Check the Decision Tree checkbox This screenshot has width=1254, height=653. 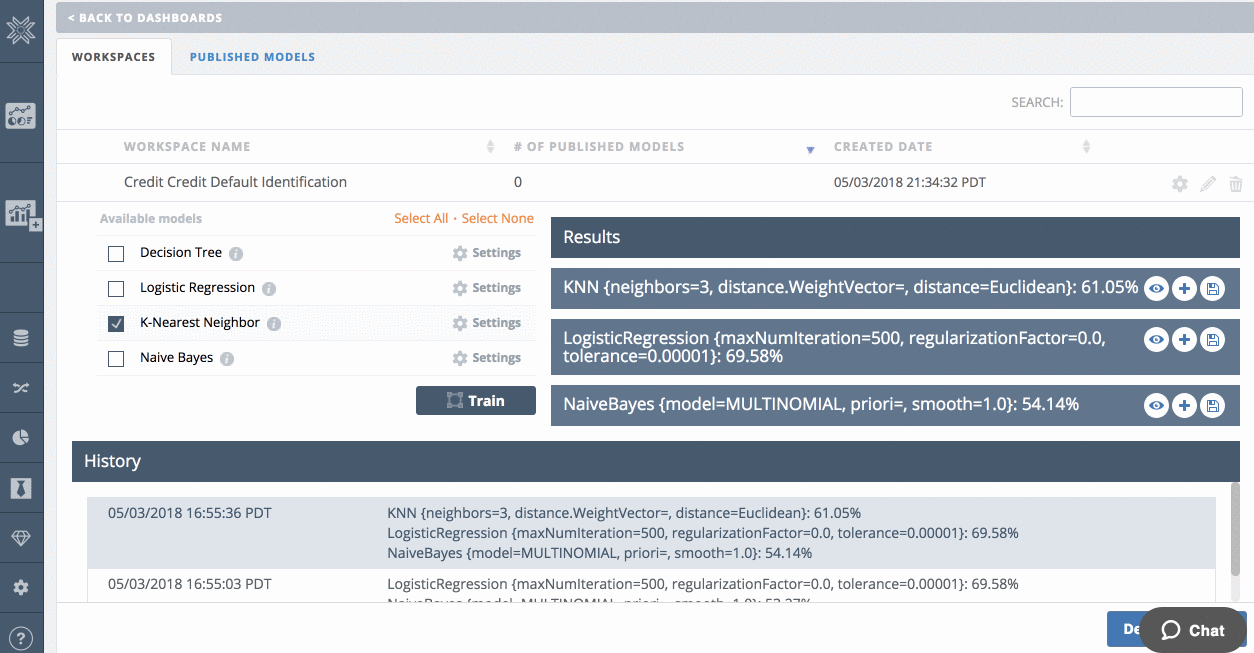tap(116, 254)
